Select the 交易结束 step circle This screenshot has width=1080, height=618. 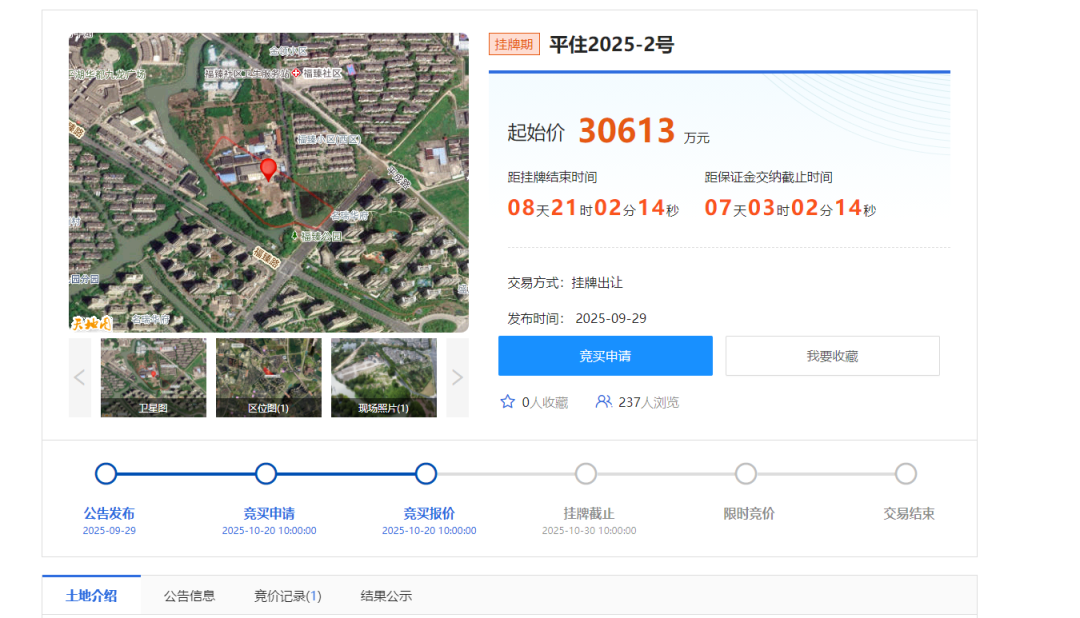coord(906,474)
